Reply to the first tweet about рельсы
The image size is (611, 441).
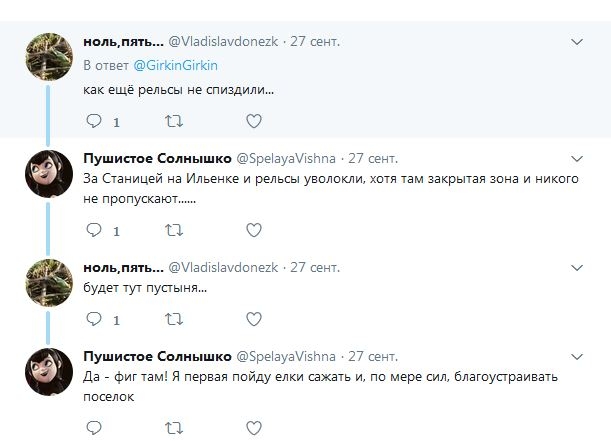pyautogui.click(x=95, y=122)
